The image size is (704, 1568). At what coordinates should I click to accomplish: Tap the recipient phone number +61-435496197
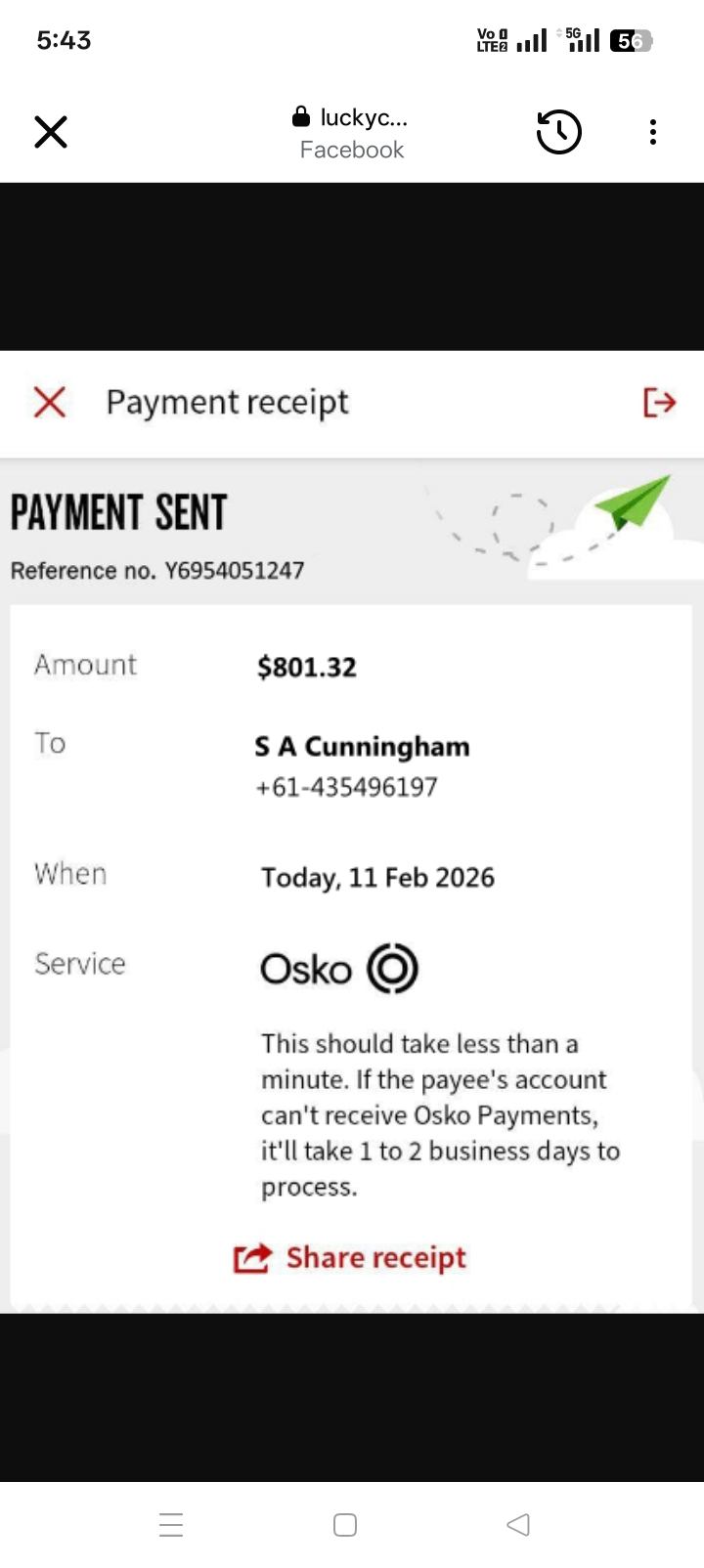coord(346,787)
